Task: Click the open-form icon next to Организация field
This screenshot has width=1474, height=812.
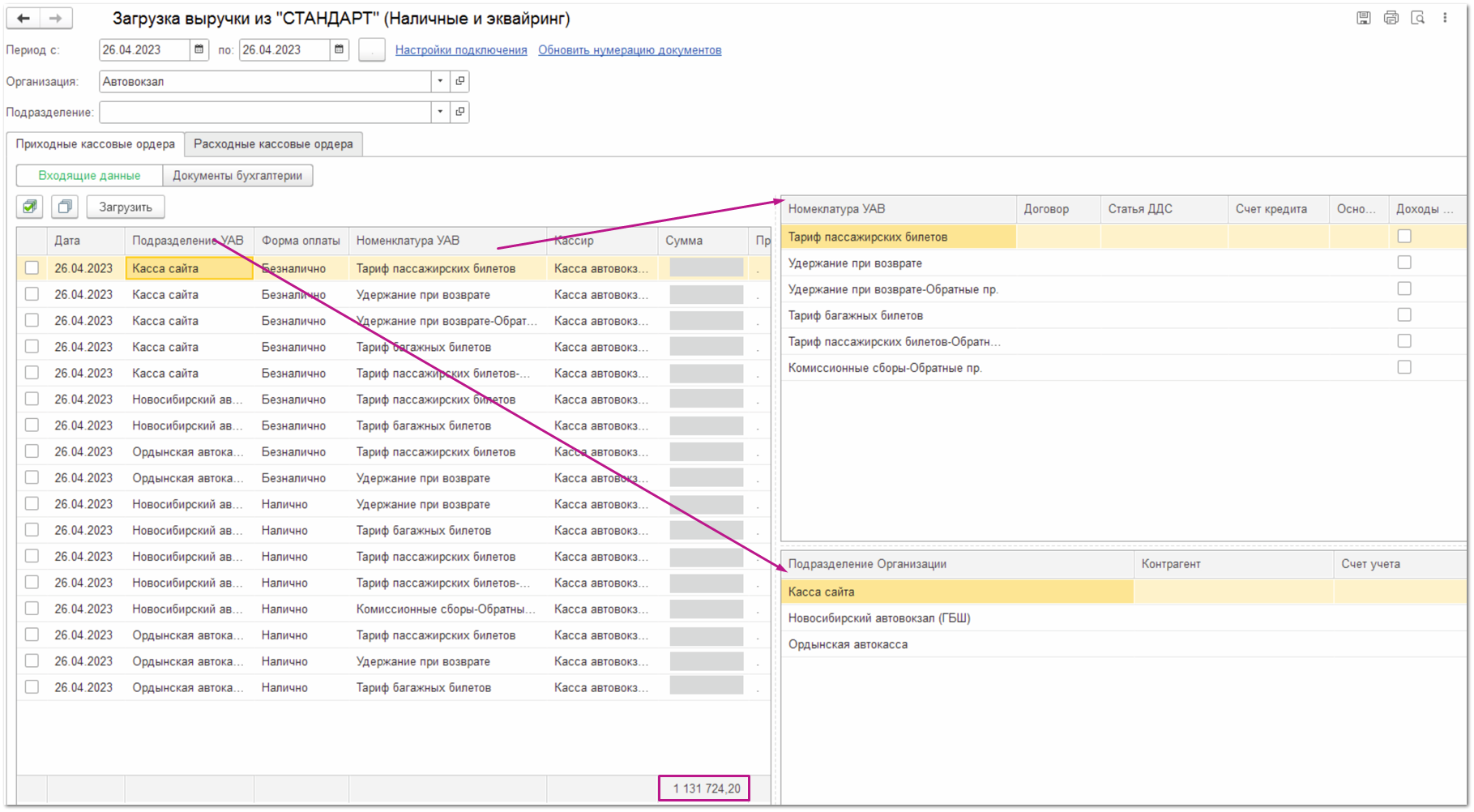Action: coord(460,81)
